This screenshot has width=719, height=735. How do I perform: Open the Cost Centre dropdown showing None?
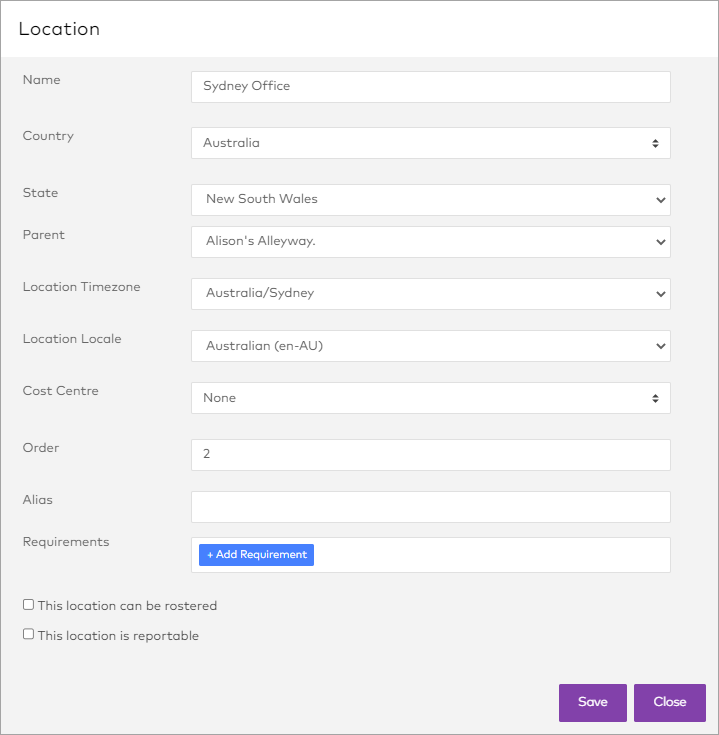430,398
